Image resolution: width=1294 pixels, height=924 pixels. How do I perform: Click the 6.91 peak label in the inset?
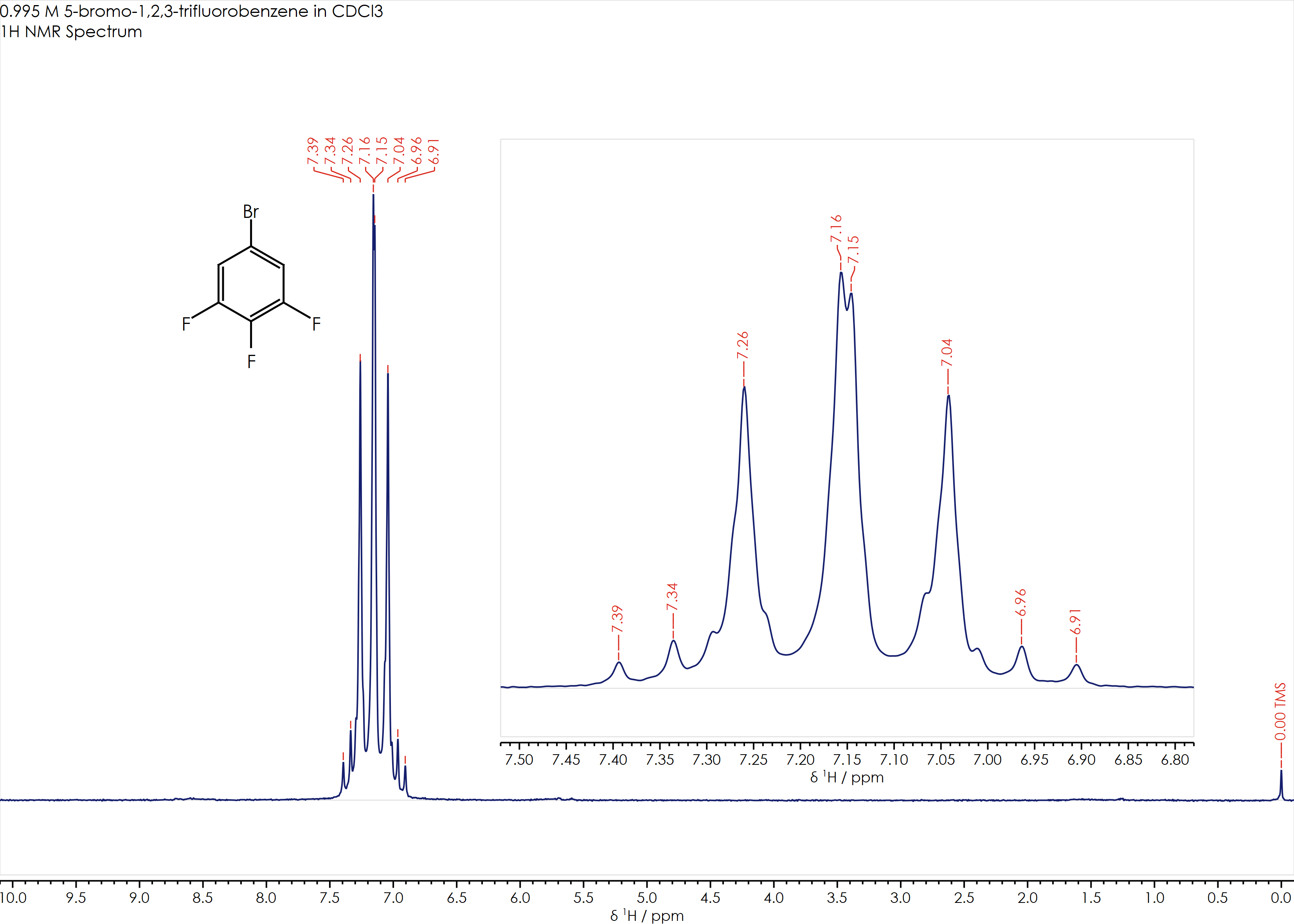[1075, 622]
